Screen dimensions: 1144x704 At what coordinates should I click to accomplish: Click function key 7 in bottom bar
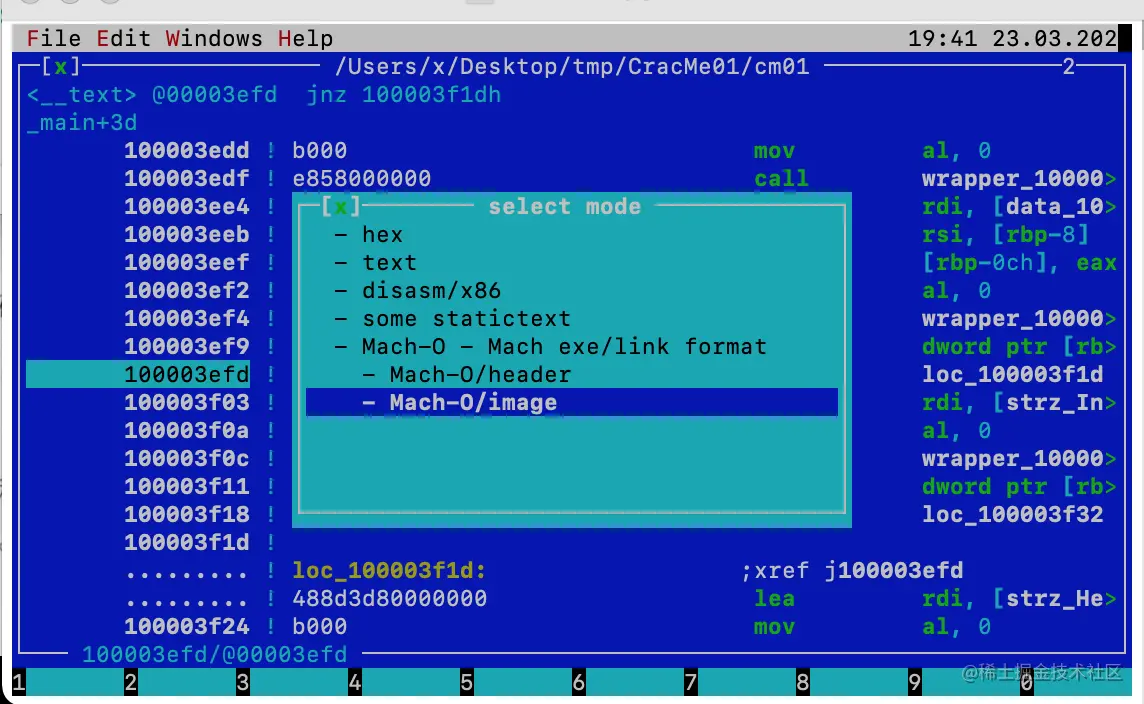click(690, 683)
